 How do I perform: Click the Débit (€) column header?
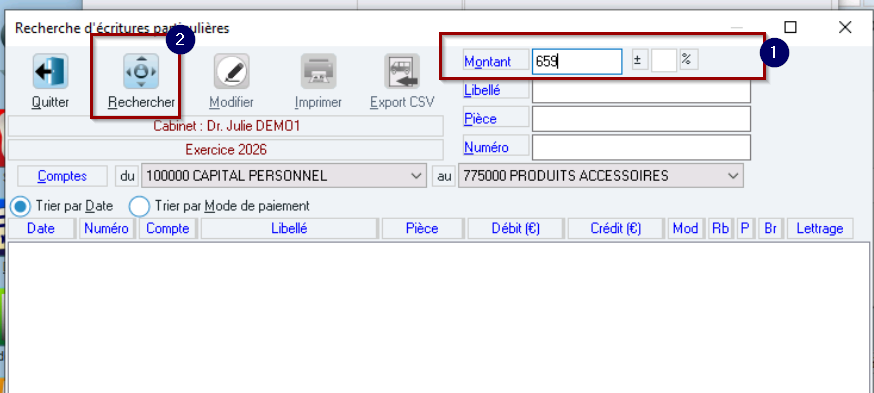[516, 229]
